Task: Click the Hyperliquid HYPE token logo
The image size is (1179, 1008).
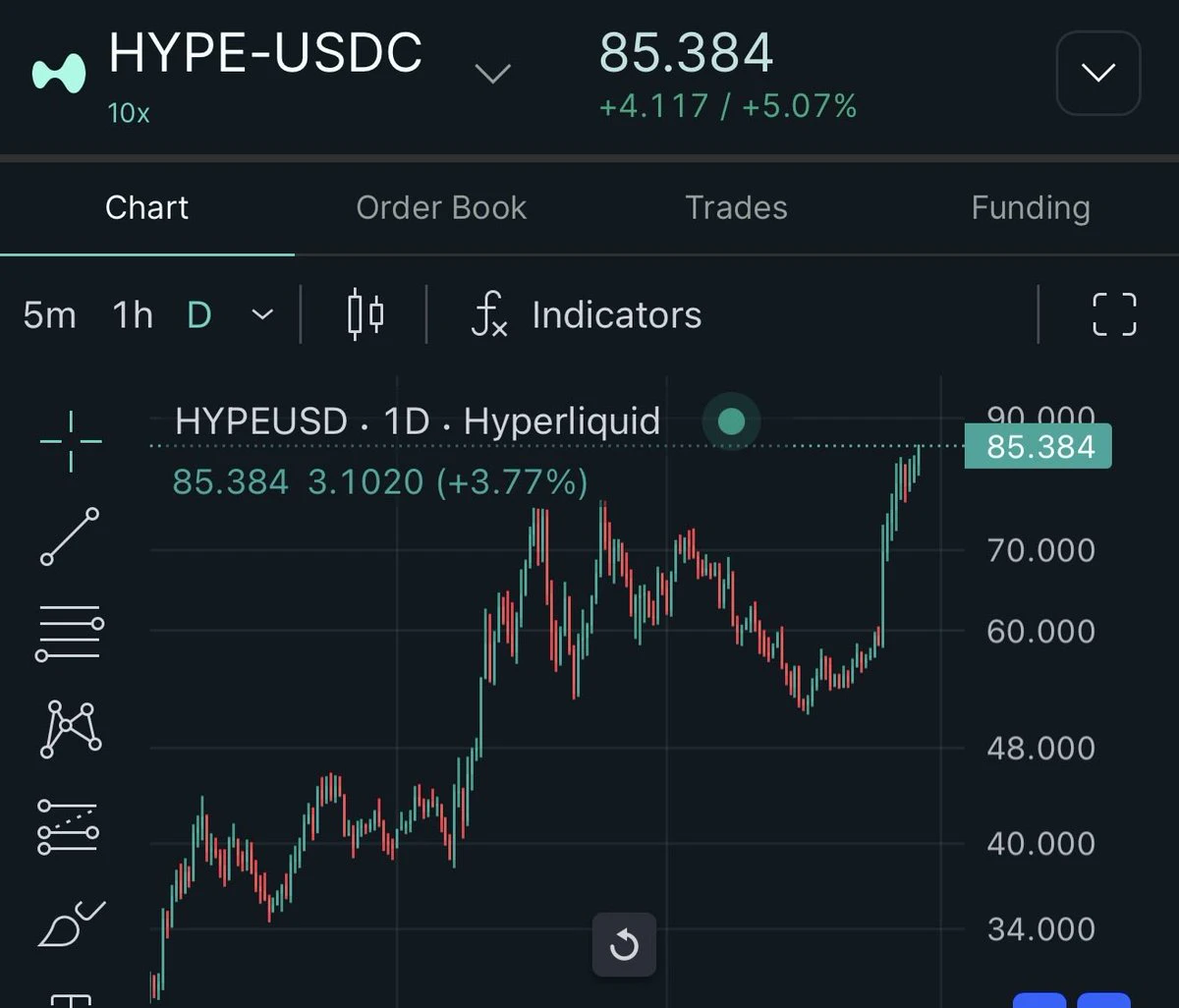Action: click(x=60, y=74)
